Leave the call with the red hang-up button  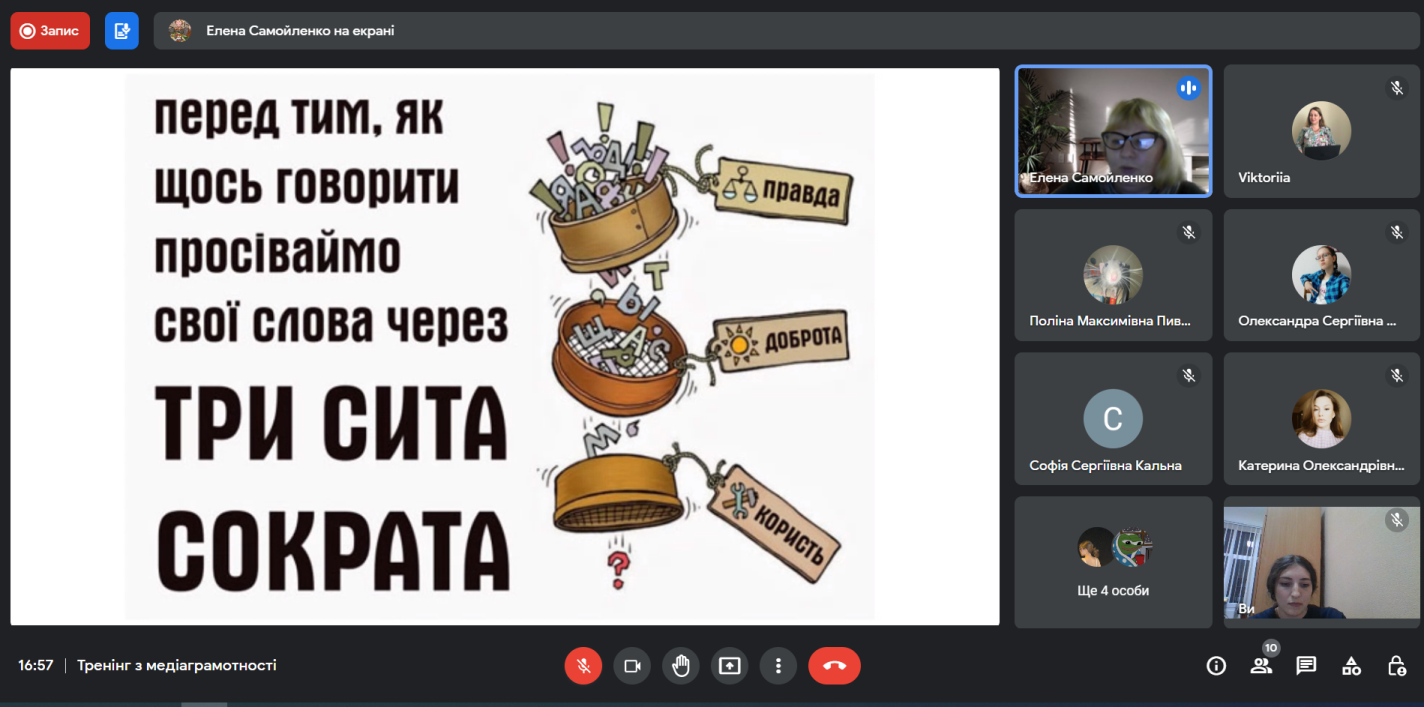(x=834, y=666)
